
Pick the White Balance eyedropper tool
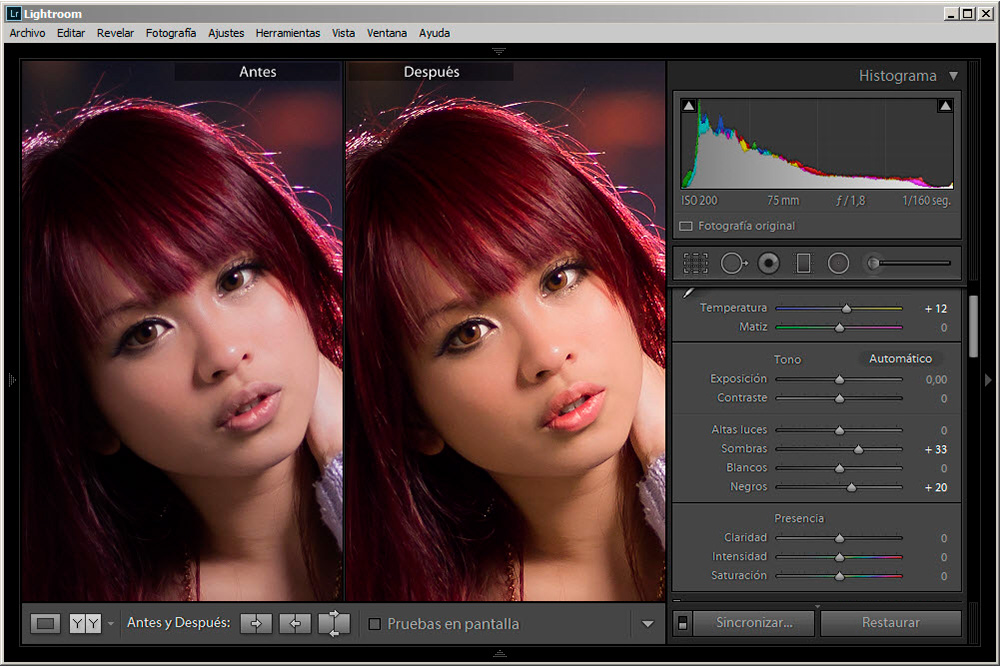point(688,293)
